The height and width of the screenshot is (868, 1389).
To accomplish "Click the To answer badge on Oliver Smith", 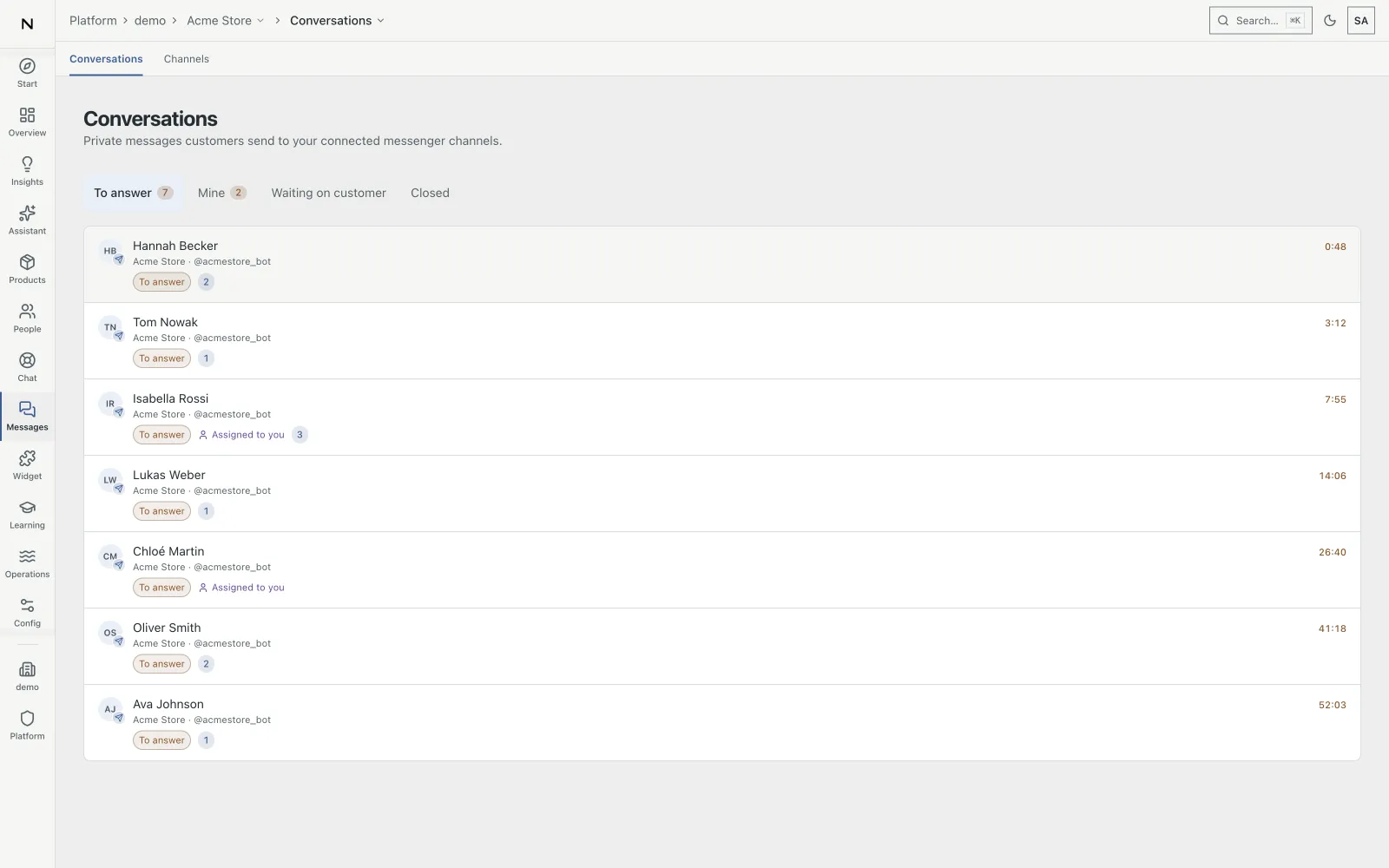I will coord(161,664).
